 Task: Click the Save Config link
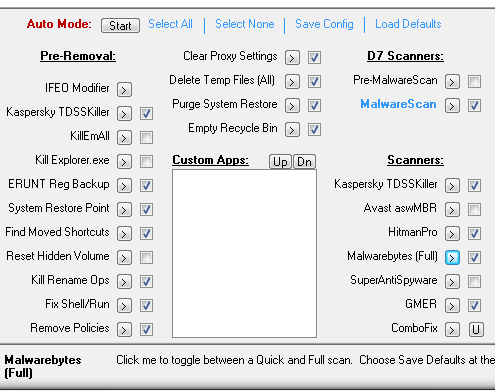click(x=324, y=24)
